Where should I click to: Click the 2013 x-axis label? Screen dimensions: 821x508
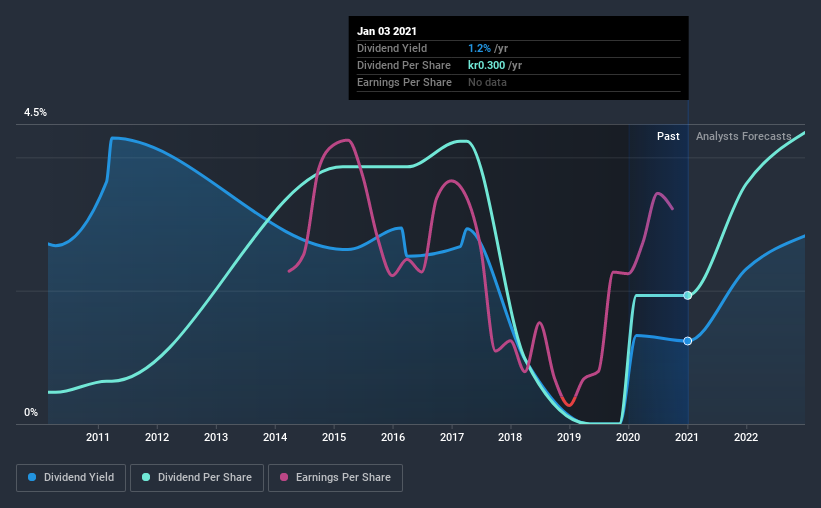216,437
